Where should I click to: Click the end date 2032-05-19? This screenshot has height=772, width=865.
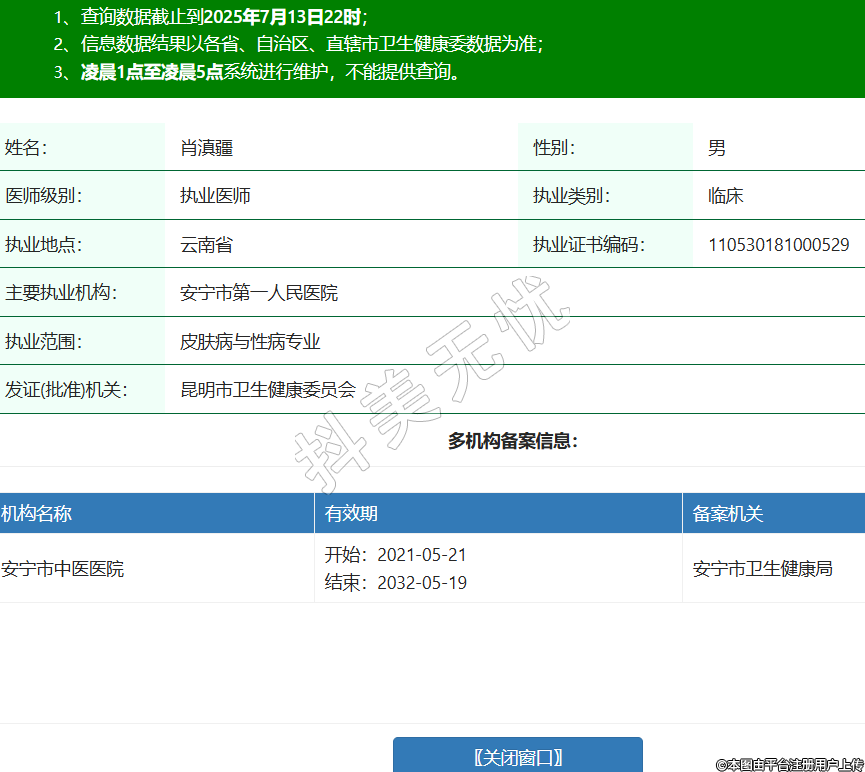point(421,583)
